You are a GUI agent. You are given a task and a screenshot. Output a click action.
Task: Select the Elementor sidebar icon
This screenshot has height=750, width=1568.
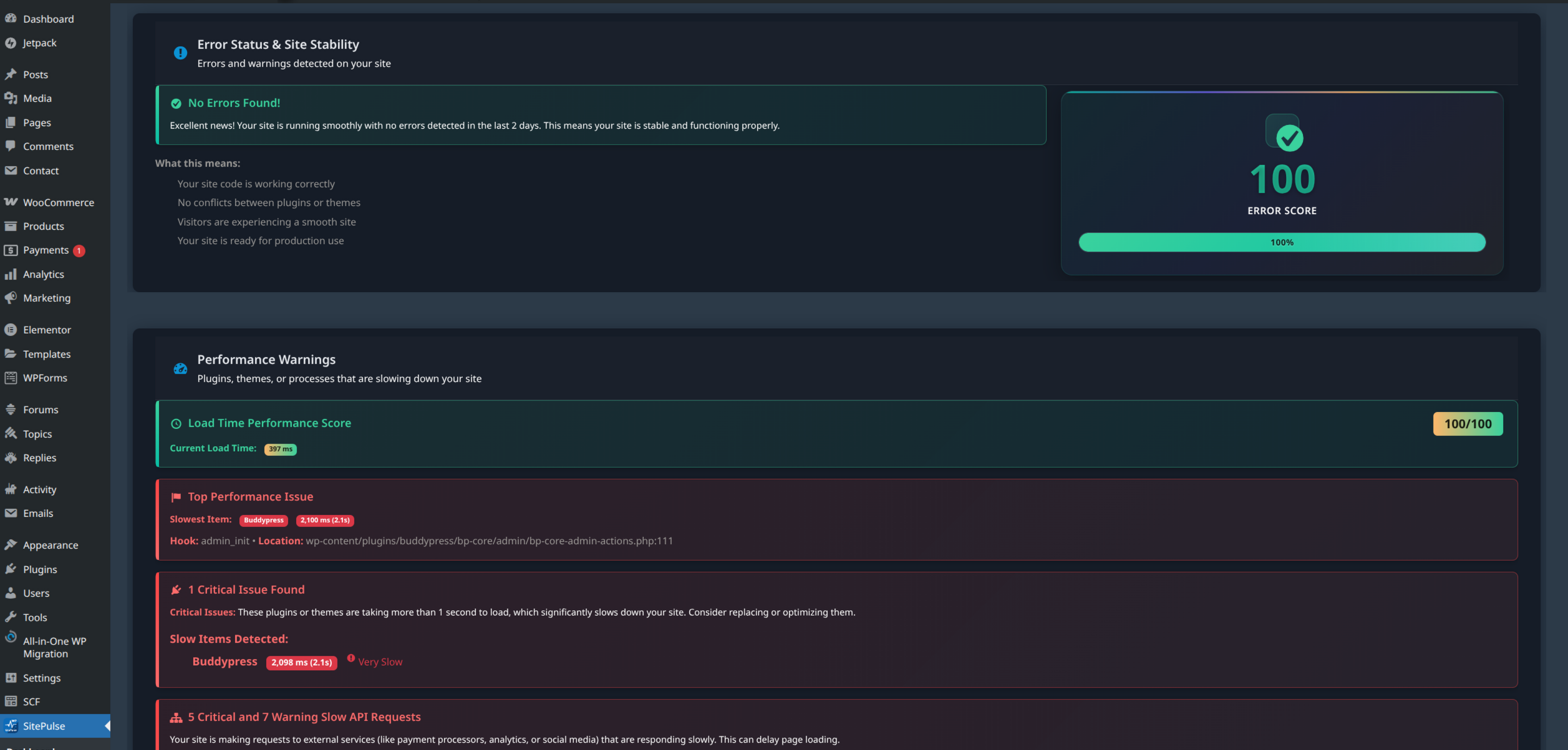click(11, 329)
